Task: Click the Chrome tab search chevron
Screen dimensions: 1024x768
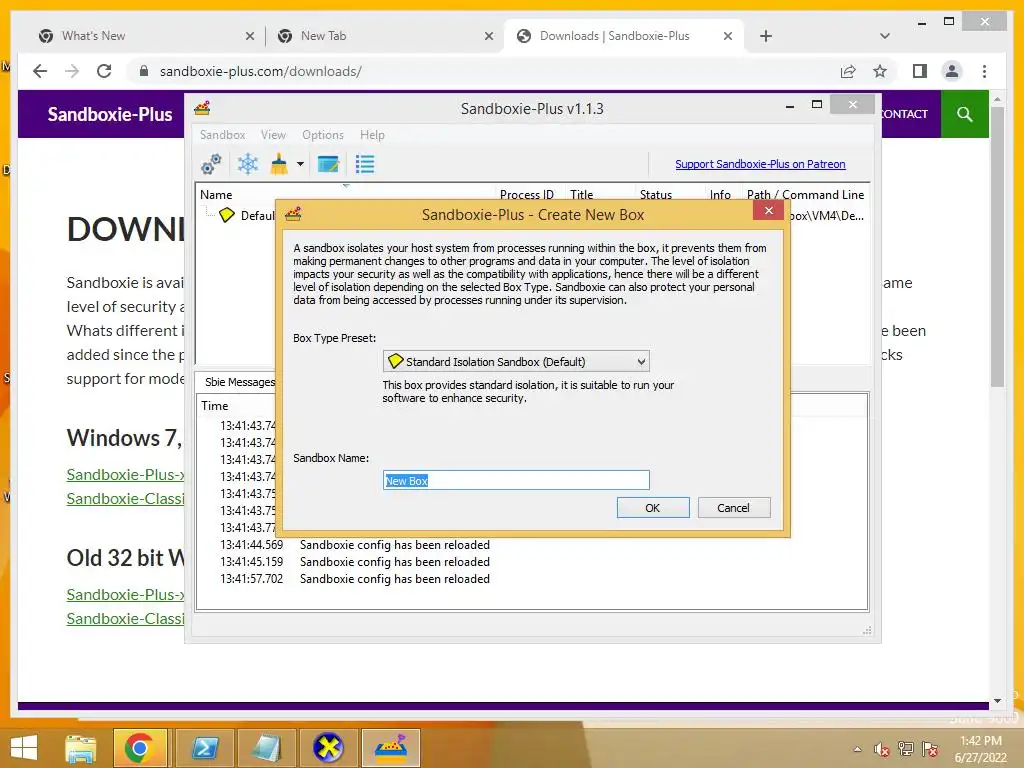Action: point(885,36)
